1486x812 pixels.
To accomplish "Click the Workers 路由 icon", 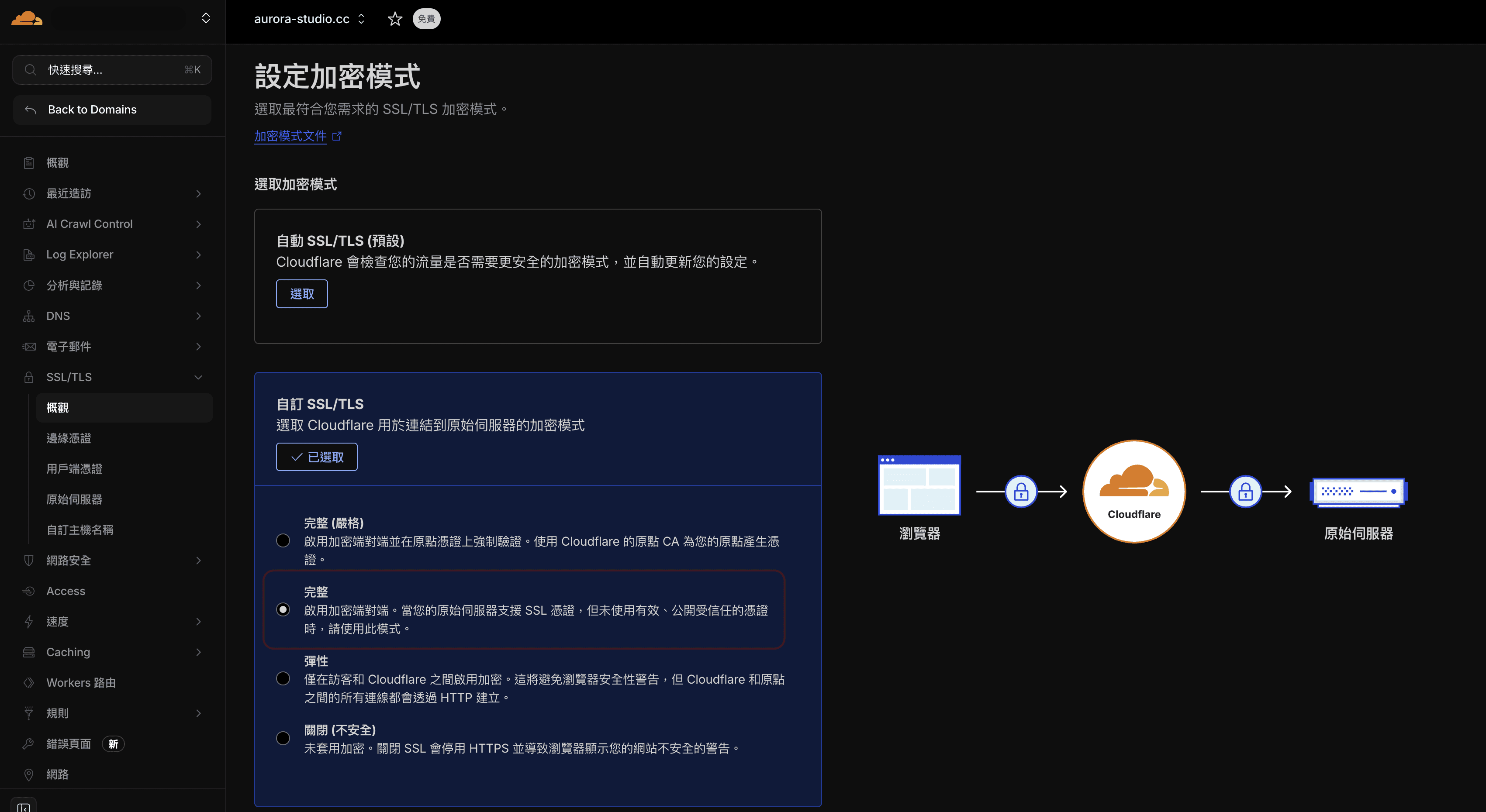I will 29,683.
